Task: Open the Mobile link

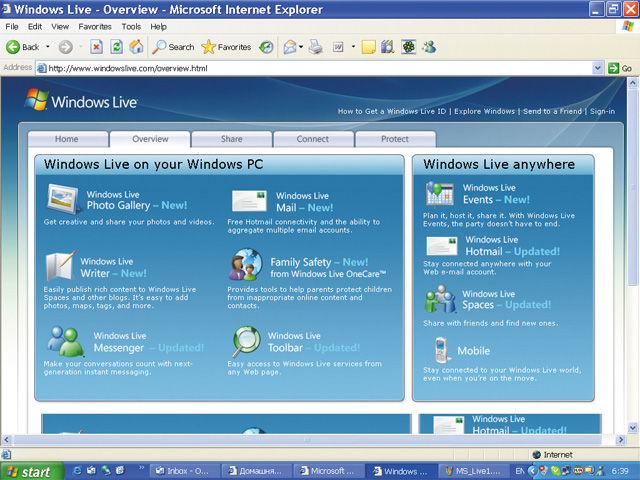Action: point(473,351)
